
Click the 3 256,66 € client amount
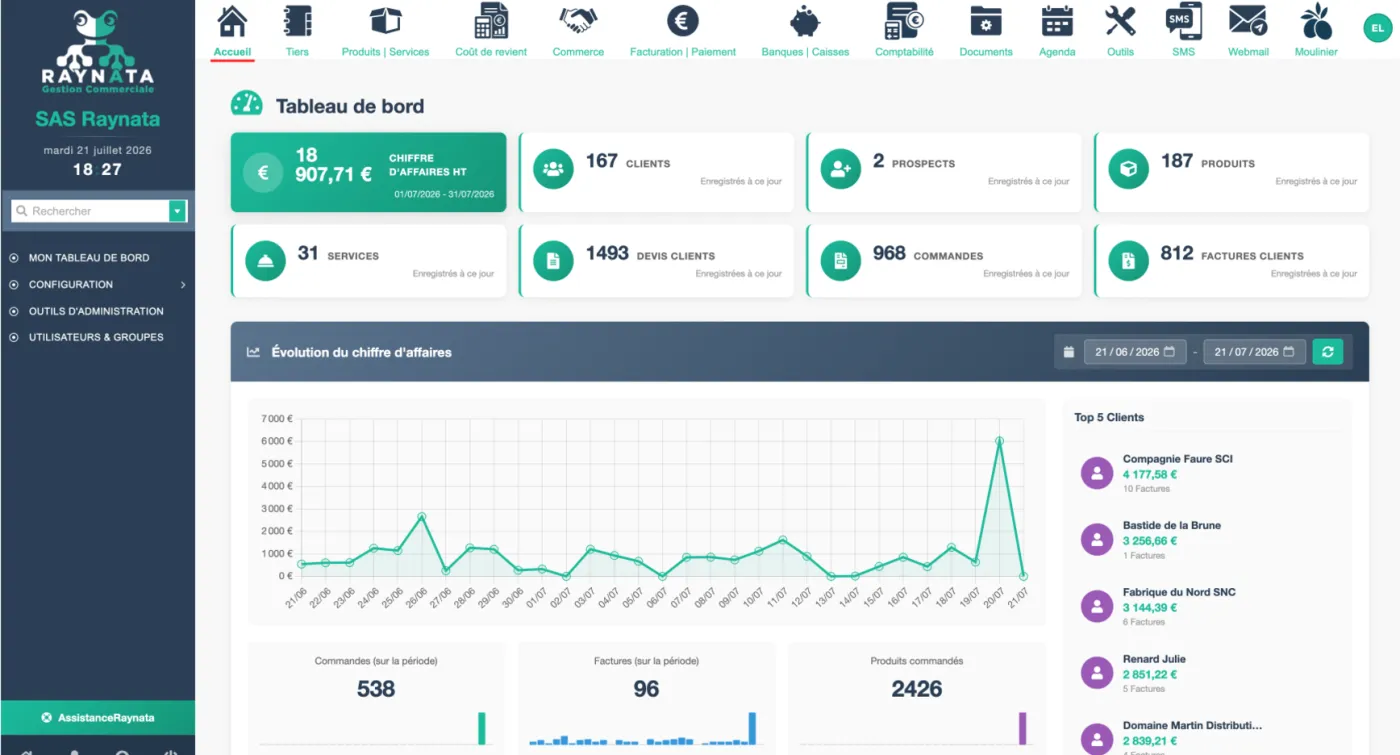point(1150,541)
